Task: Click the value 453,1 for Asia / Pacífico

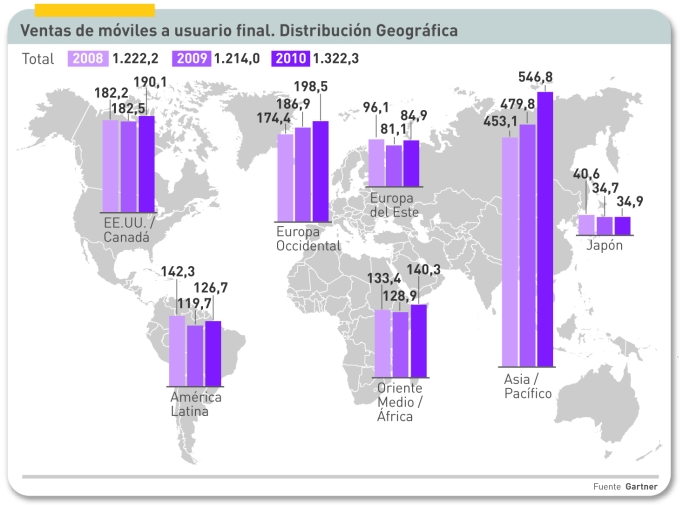Action: tap(500, 121)
